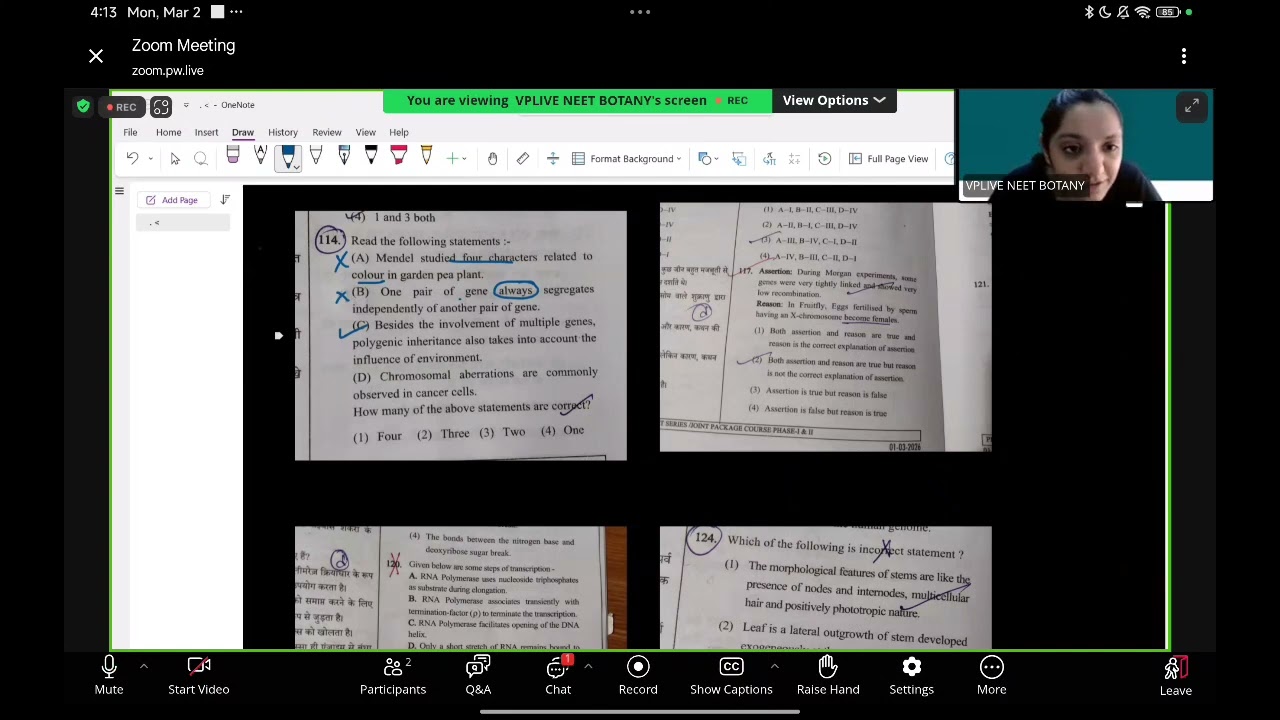Toggle the Mute microphone button

coord(109,675)
